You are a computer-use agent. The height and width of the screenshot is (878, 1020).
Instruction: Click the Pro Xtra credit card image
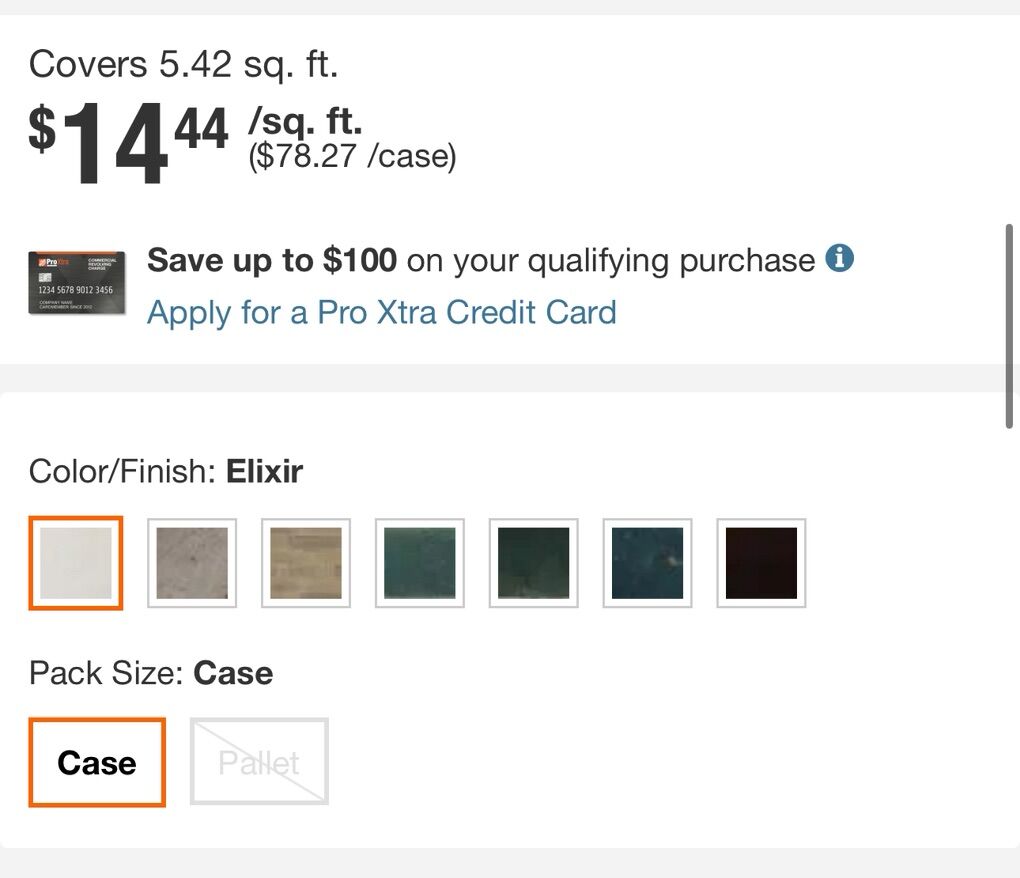tap(76, 283)
